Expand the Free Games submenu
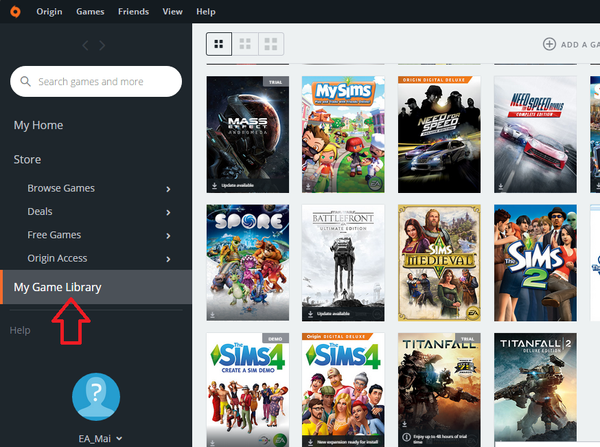Screen dimensions: 600x447 coord(168,236)
